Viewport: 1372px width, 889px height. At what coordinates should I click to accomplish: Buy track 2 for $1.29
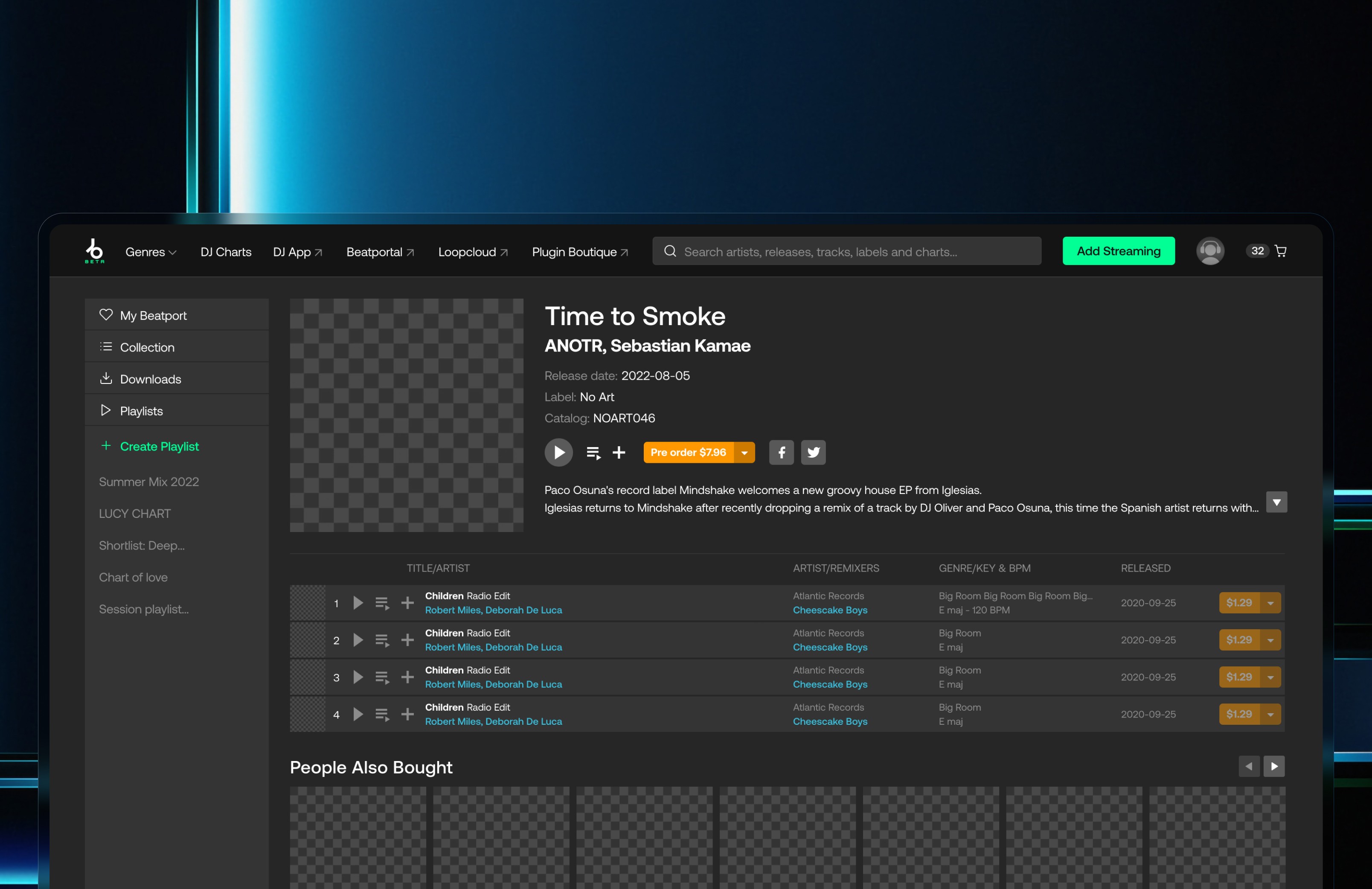click(x=1239, y=640)
